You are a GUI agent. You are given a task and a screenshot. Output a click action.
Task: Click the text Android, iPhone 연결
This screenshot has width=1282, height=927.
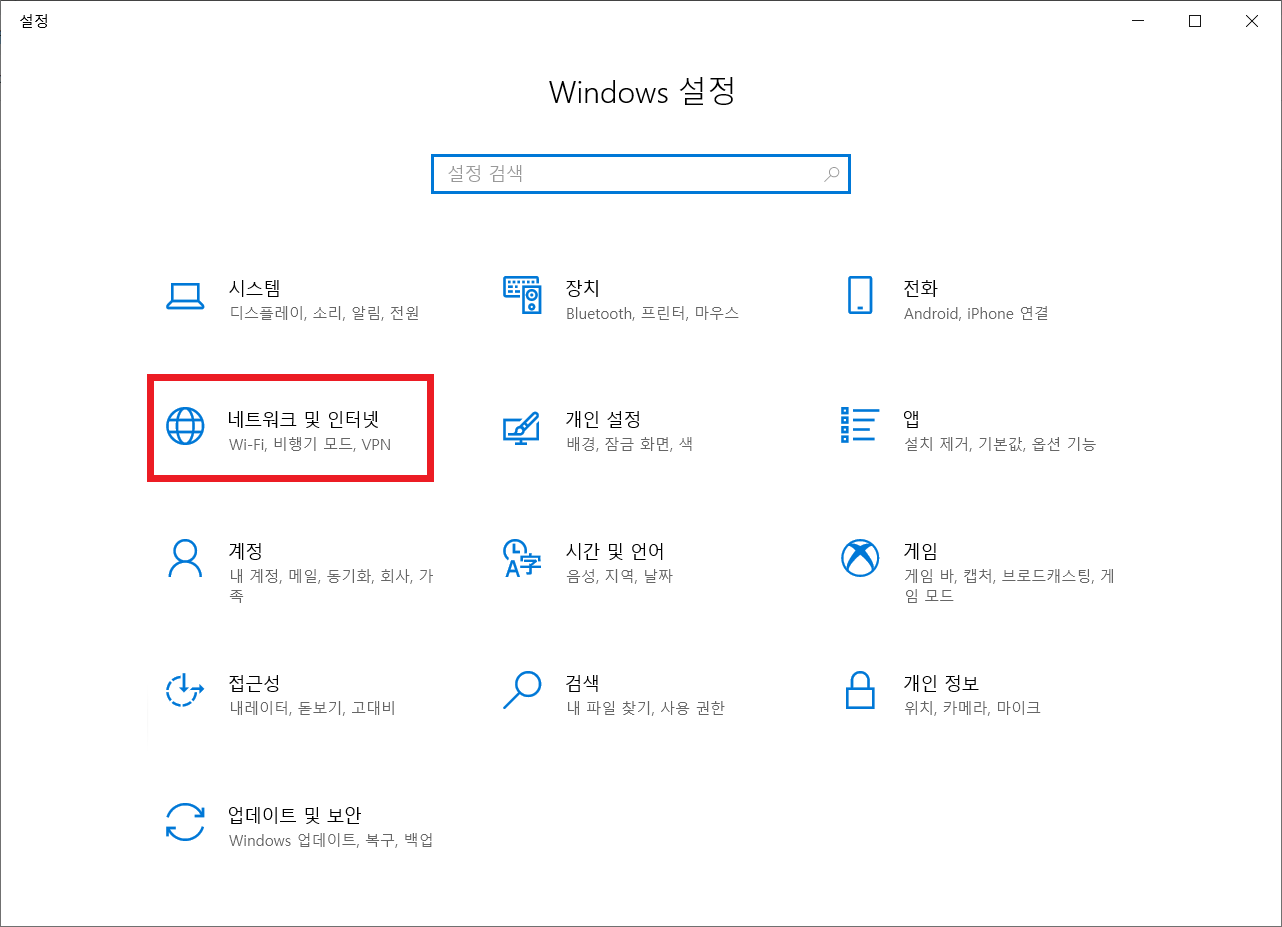click(x=976, y=313)
